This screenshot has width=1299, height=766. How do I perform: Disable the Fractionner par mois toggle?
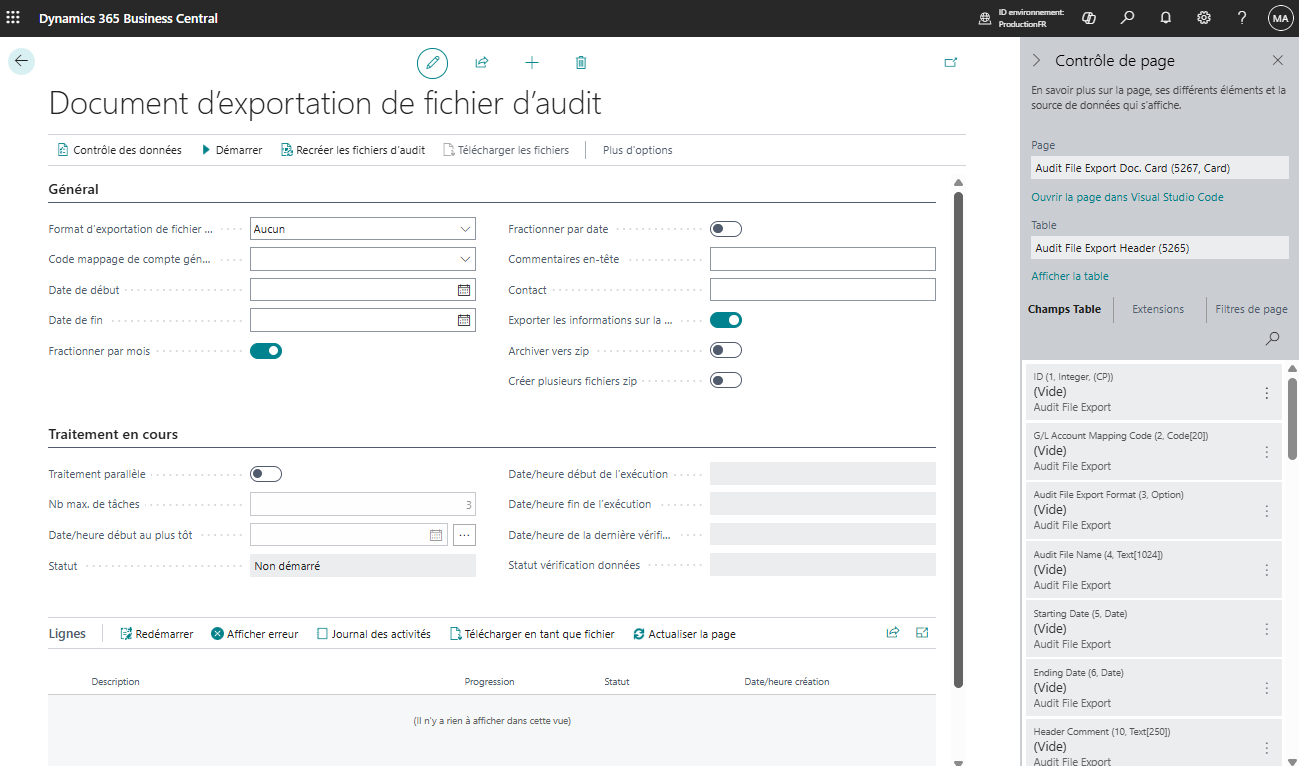coord(266,351)
